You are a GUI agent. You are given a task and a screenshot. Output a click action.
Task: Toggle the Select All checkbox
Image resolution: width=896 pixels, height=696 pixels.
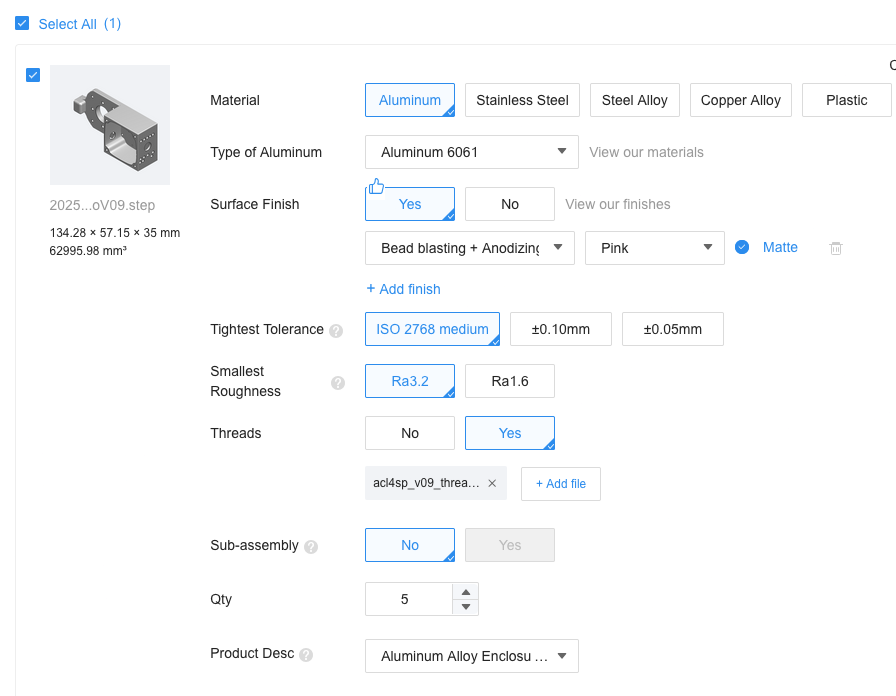[x=22, y=24]
